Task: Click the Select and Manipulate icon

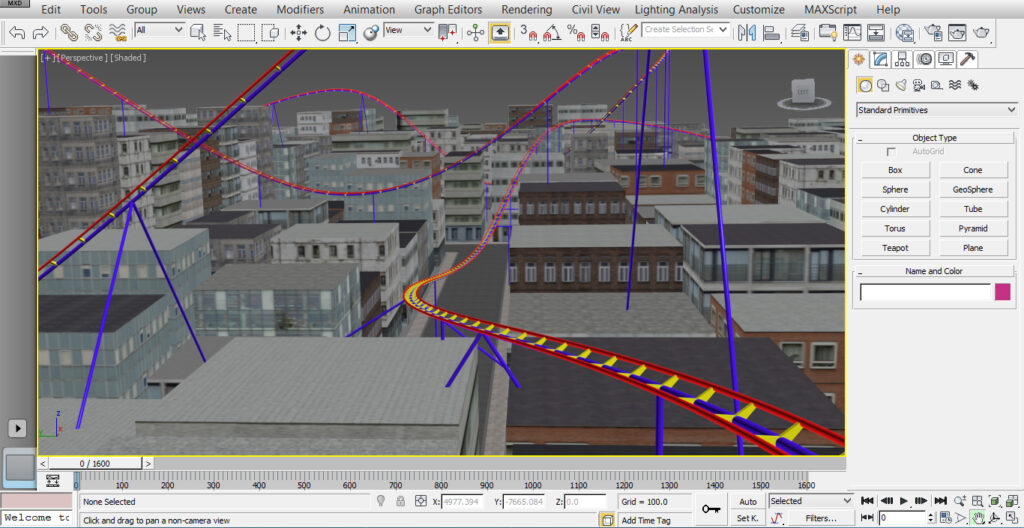Action: (x=475, y=32)
